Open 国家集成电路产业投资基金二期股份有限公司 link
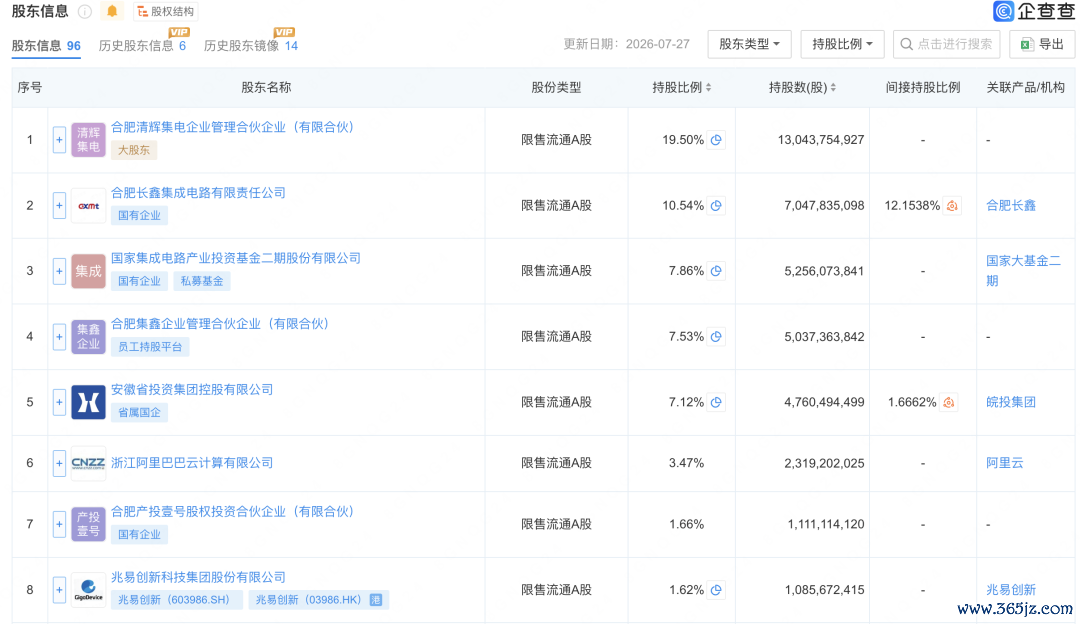The width and height of the screenshot is (1080, 624). tap(236, 258)
